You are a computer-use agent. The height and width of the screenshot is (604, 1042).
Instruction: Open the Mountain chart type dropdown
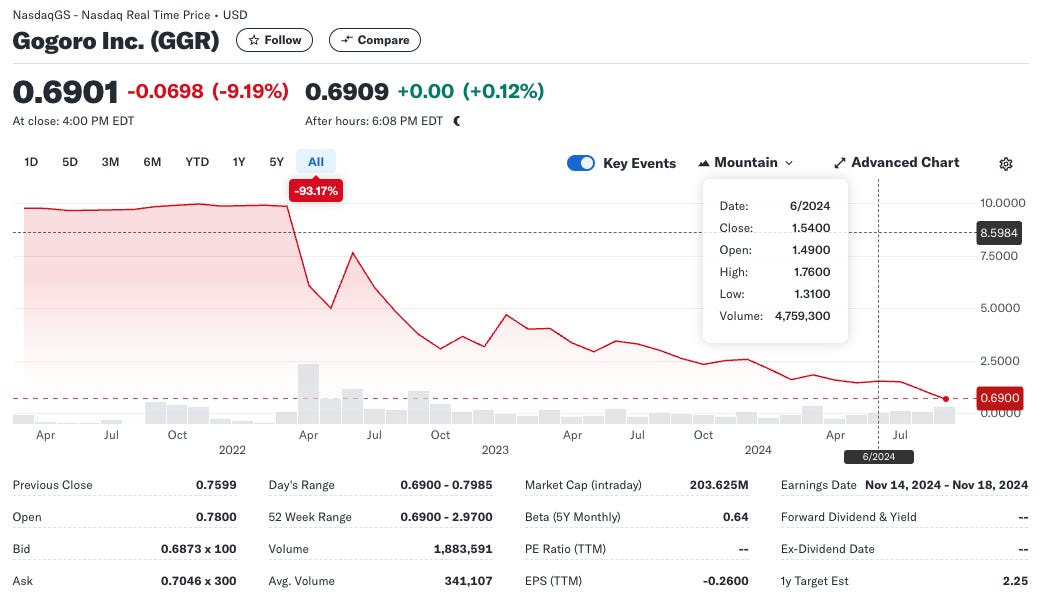click(x=746, y=163)
